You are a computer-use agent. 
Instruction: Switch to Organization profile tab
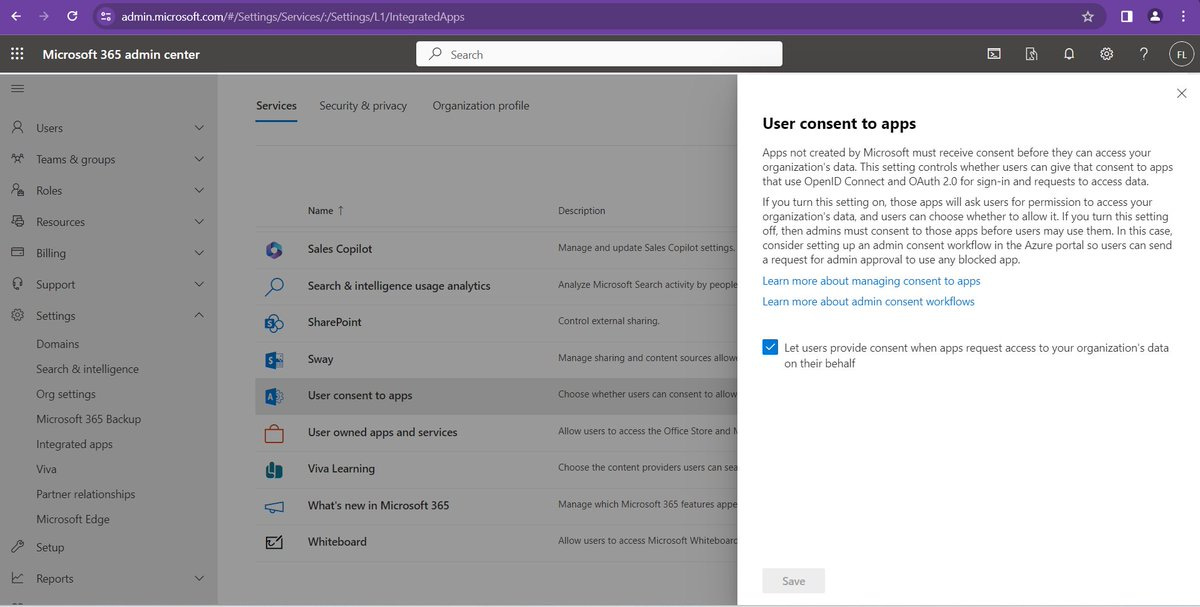tap(481, 106)
